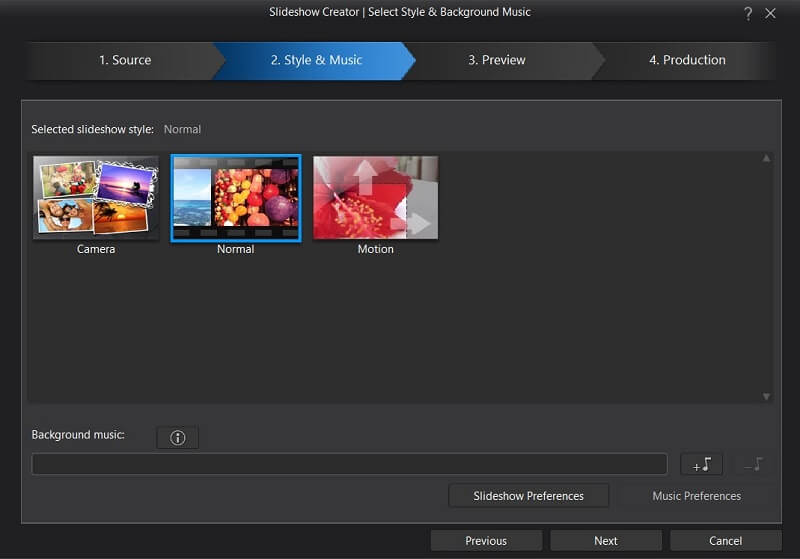Image resolution: width=800 pixels, height=559 pixels.
Task: Choose the Normal slideshow style thumbnail
Action: (236, 198)
